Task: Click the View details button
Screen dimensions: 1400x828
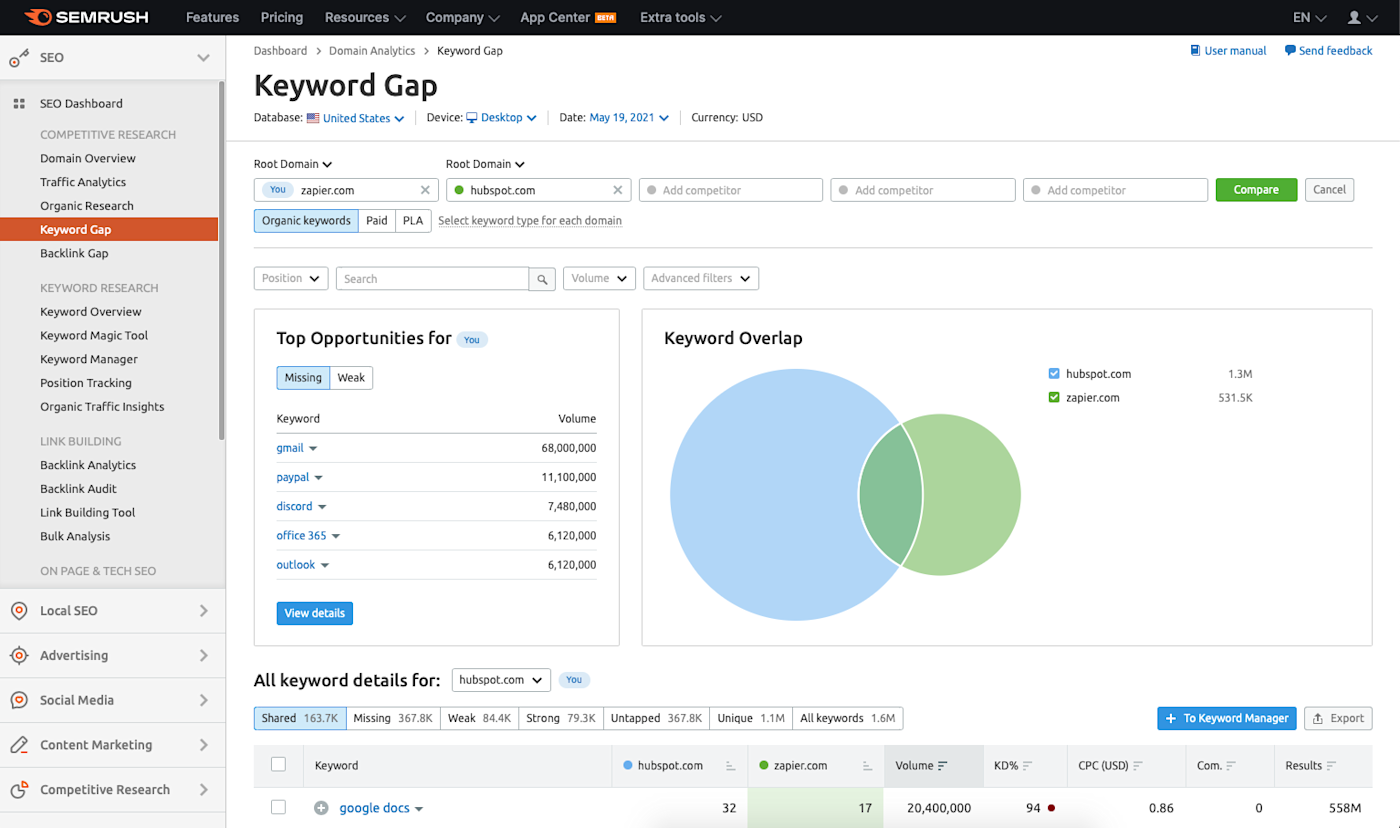Action: coord(315,613)
